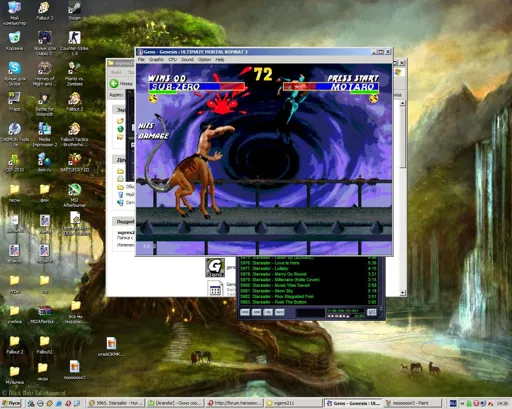The image size is (512, 409).
Task: Open the MSIAfterburner archive on the desktop
Action: [x=44, y=314]
